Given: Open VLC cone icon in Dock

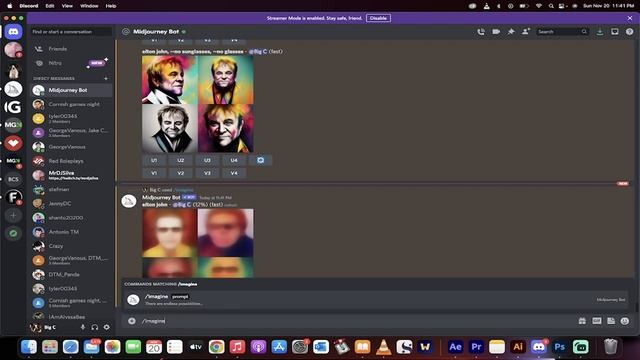Looking at the screenshot, I should click(x=383, y=347).
